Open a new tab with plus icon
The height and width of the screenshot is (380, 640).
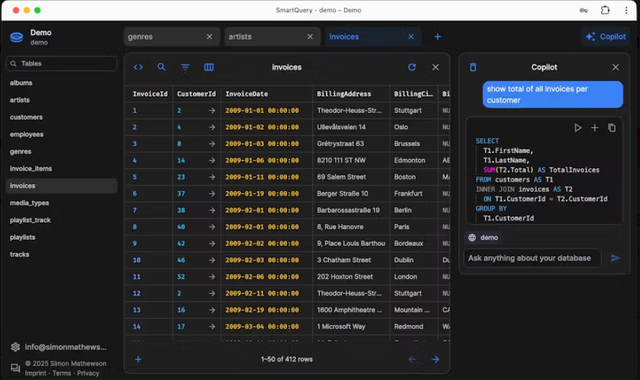tap(438, 37)
